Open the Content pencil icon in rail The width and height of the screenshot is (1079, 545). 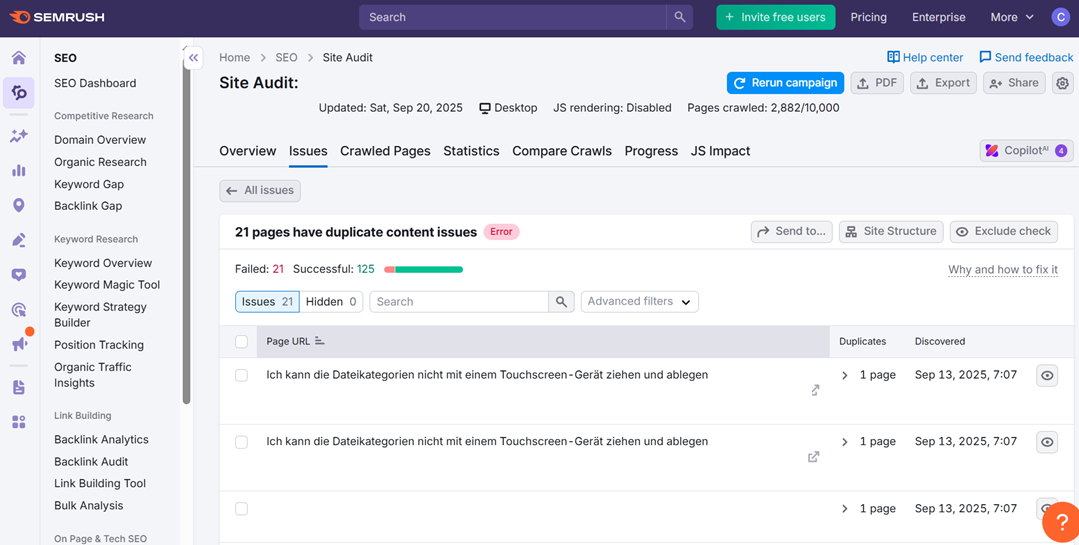point(19,240)
